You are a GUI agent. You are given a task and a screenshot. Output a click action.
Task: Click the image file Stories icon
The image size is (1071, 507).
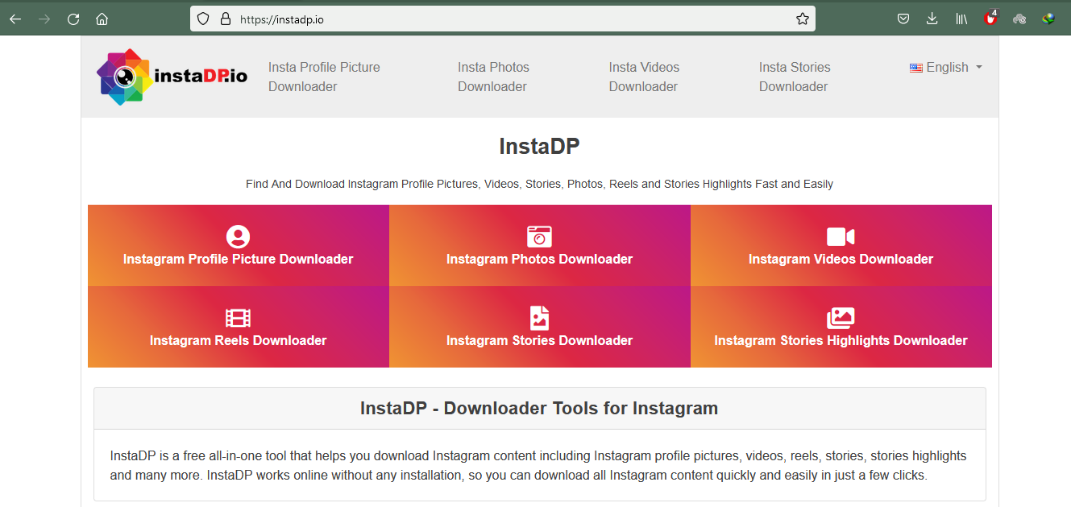539,318
